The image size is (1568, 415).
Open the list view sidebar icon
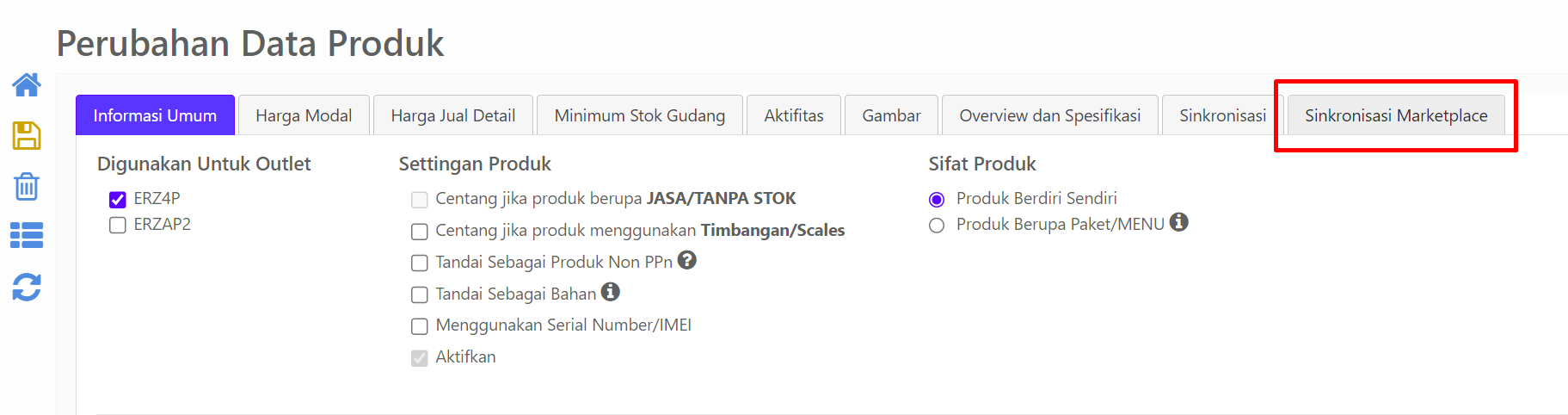[27, 236]
